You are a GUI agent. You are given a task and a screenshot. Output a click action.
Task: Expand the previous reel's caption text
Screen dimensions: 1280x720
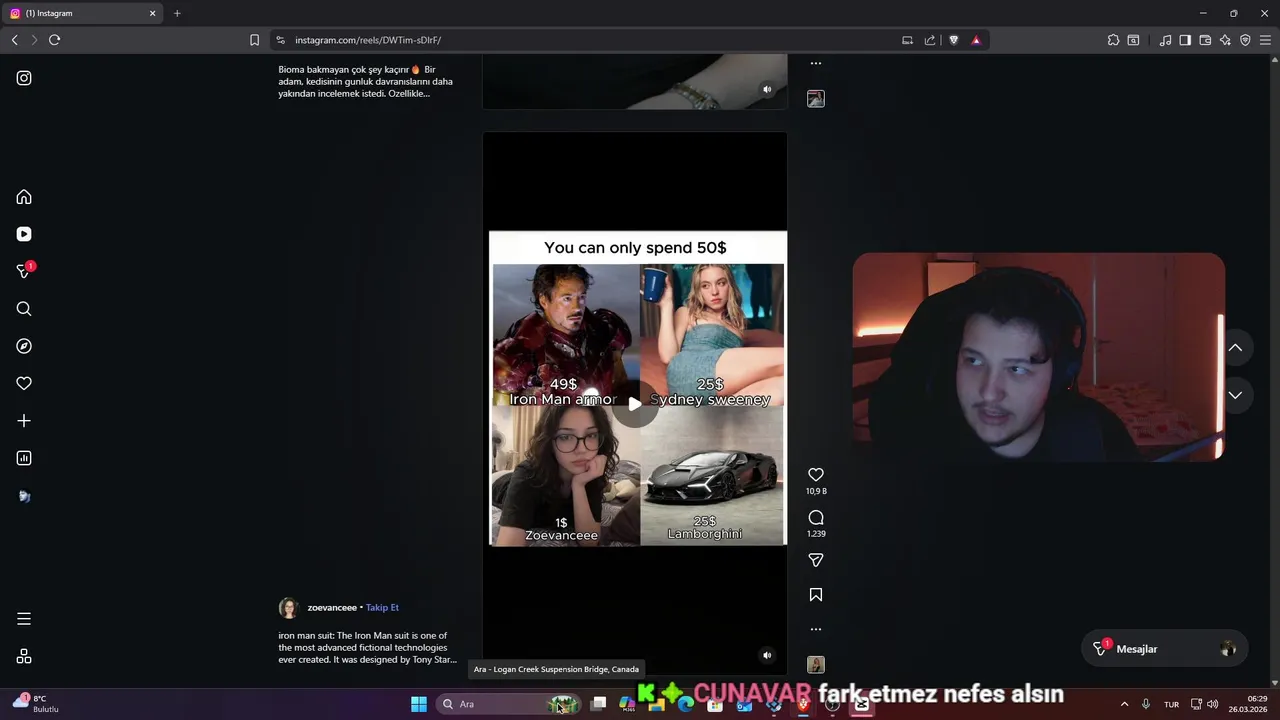click(x=366, y=82)
